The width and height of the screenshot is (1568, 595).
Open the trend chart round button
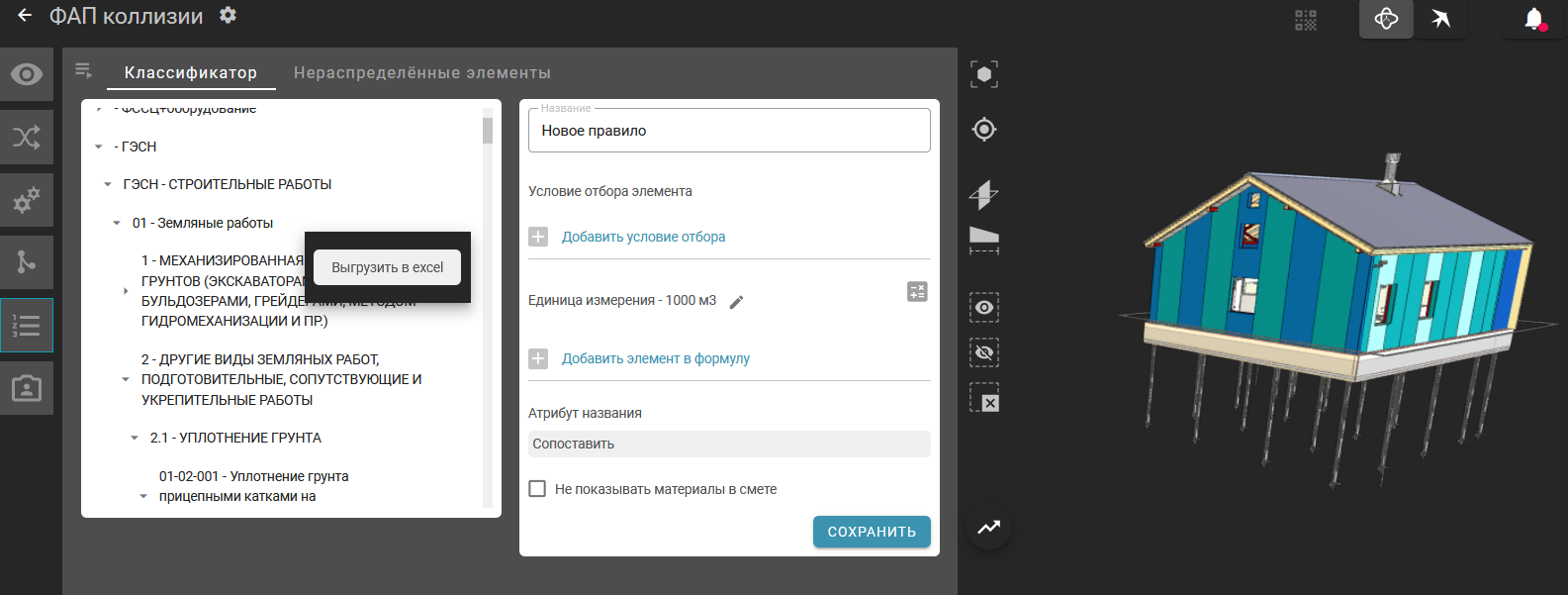coord(988,528)
